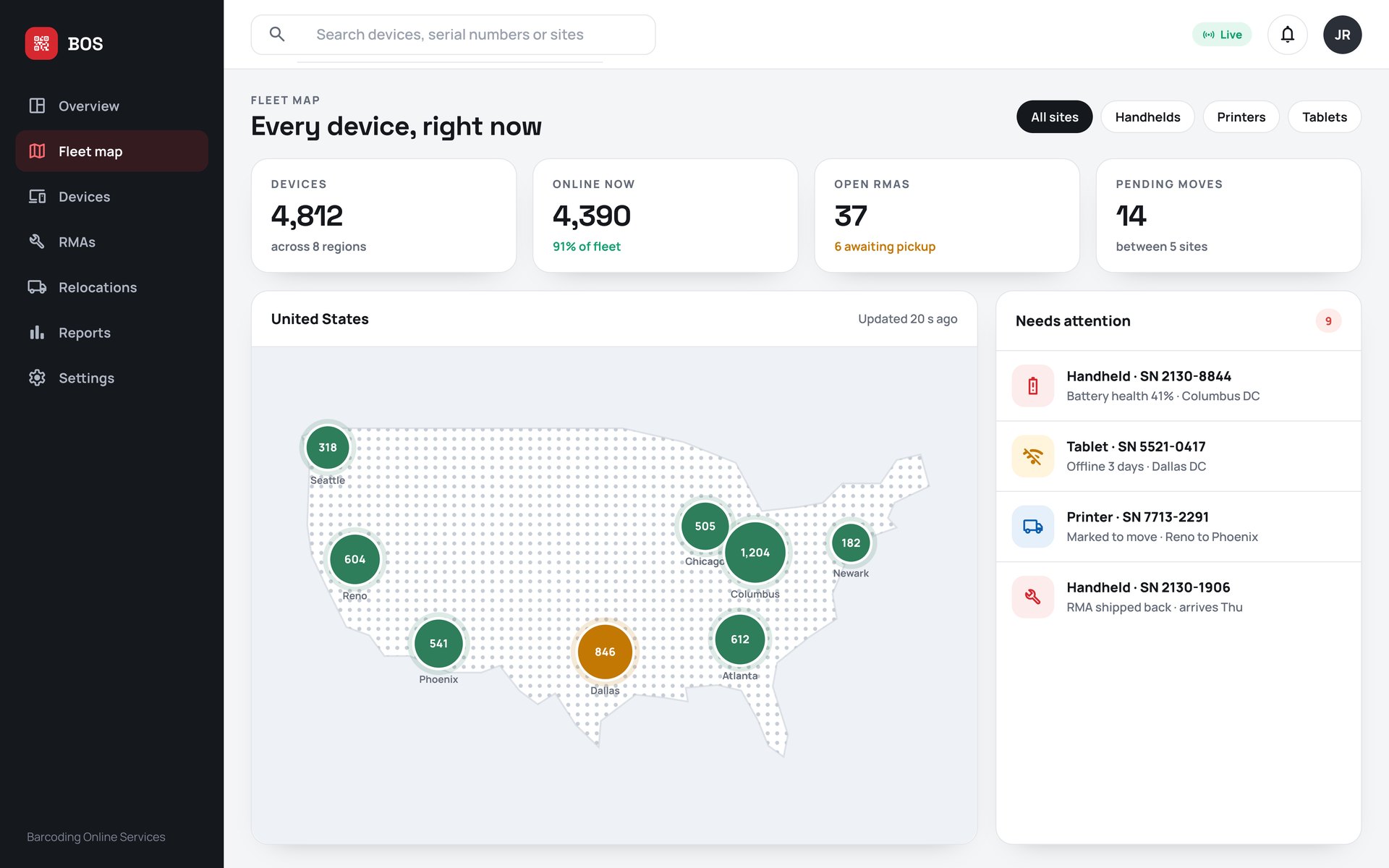This screenshot has height=868, width=1389.
Task: Open the Open RMAs 37 card
Action: (947, 216)
